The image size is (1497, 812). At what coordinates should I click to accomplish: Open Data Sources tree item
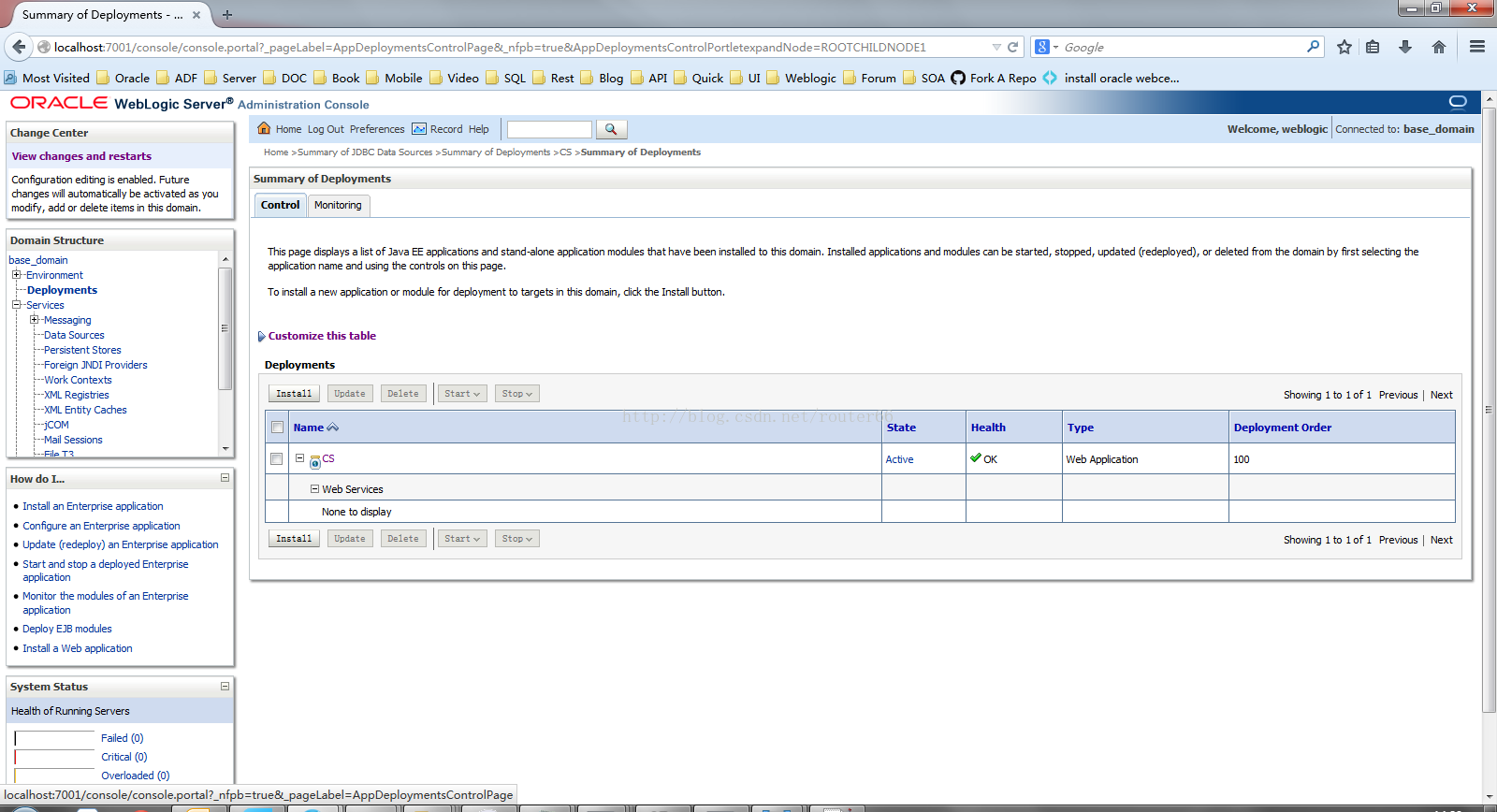coord(74,335)
